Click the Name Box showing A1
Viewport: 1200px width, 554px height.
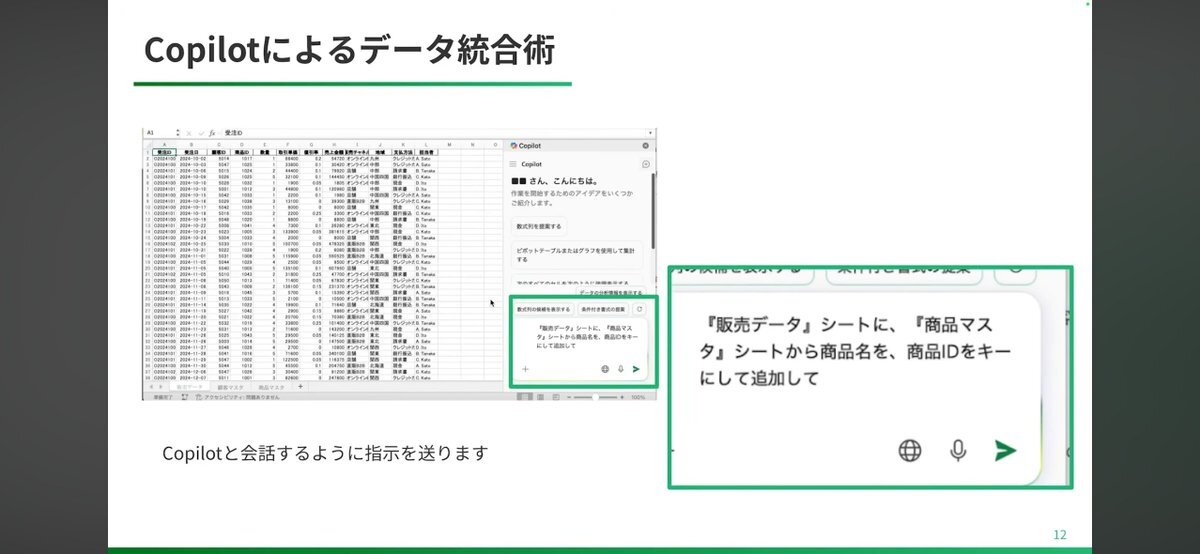pyautogui.click(x=152, y=132)
